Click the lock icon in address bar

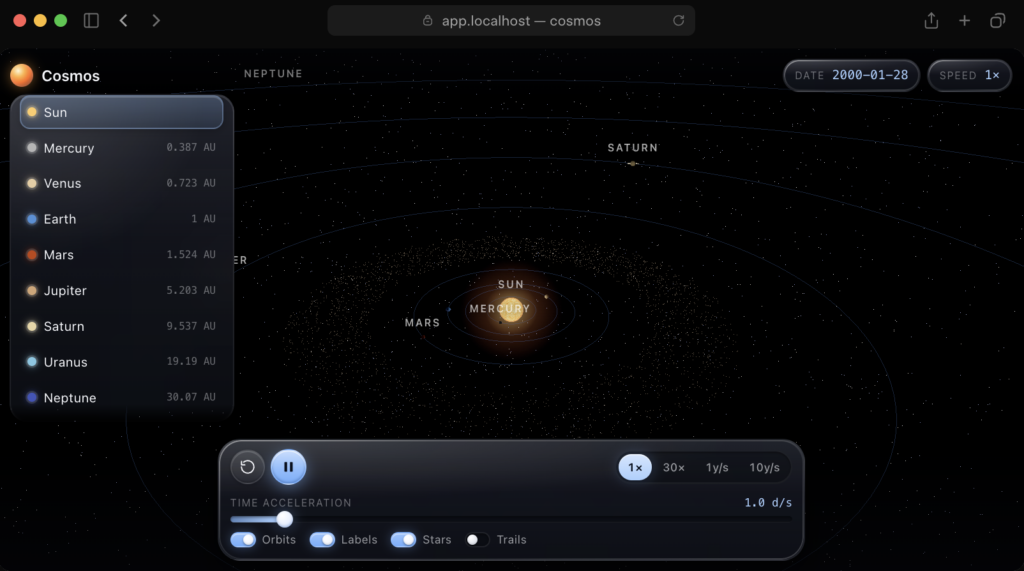[x=427, y=20]
